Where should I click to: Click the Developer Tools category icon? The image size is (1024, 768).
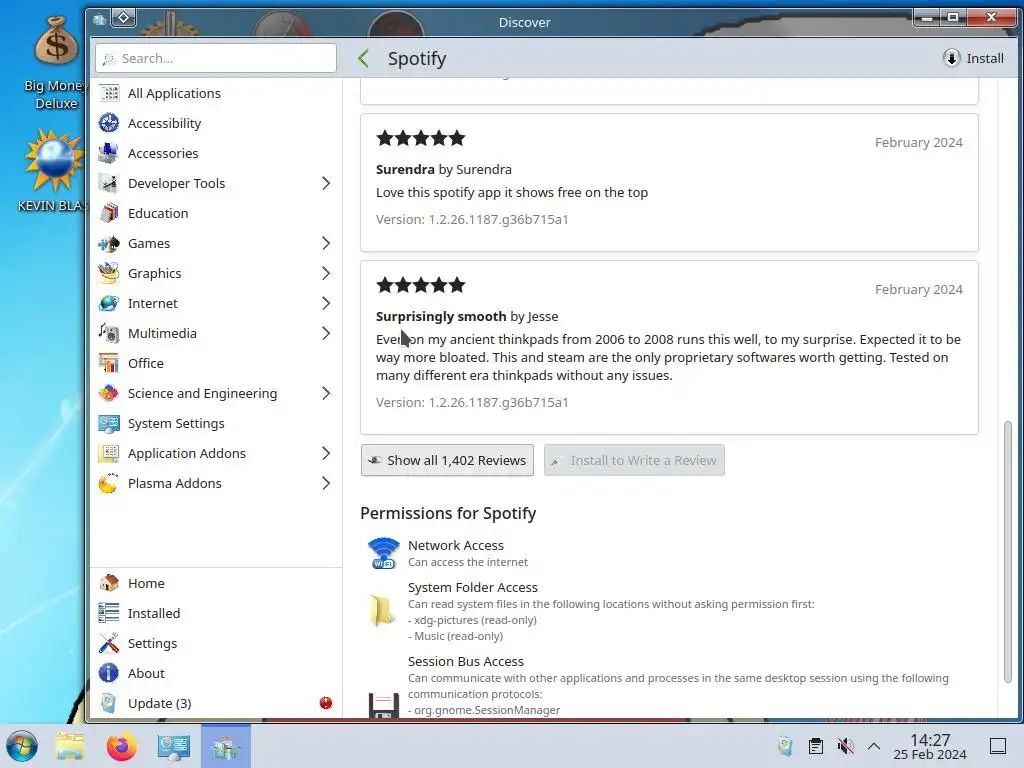[109, 184]
